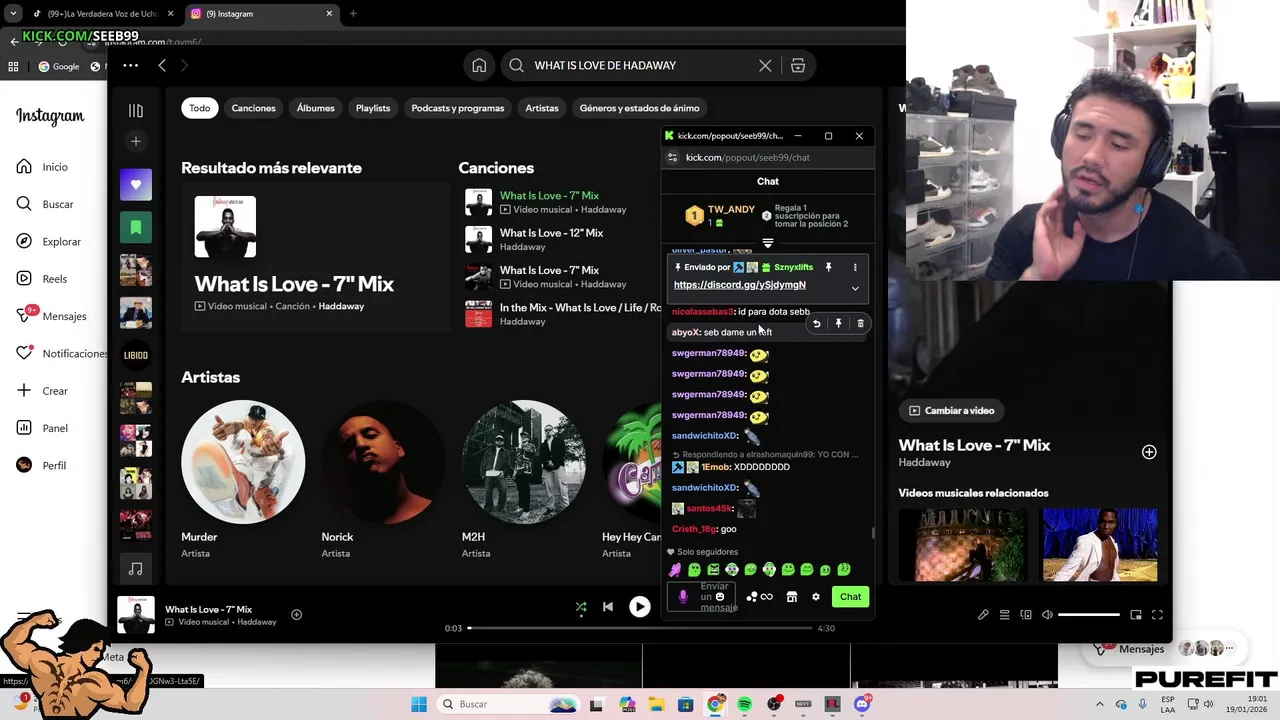Add What Is Love to library in right panel
Image resolution: width=1280 pixels, height=720 pixels.
pyautogui.click(x=1149, y=452)
